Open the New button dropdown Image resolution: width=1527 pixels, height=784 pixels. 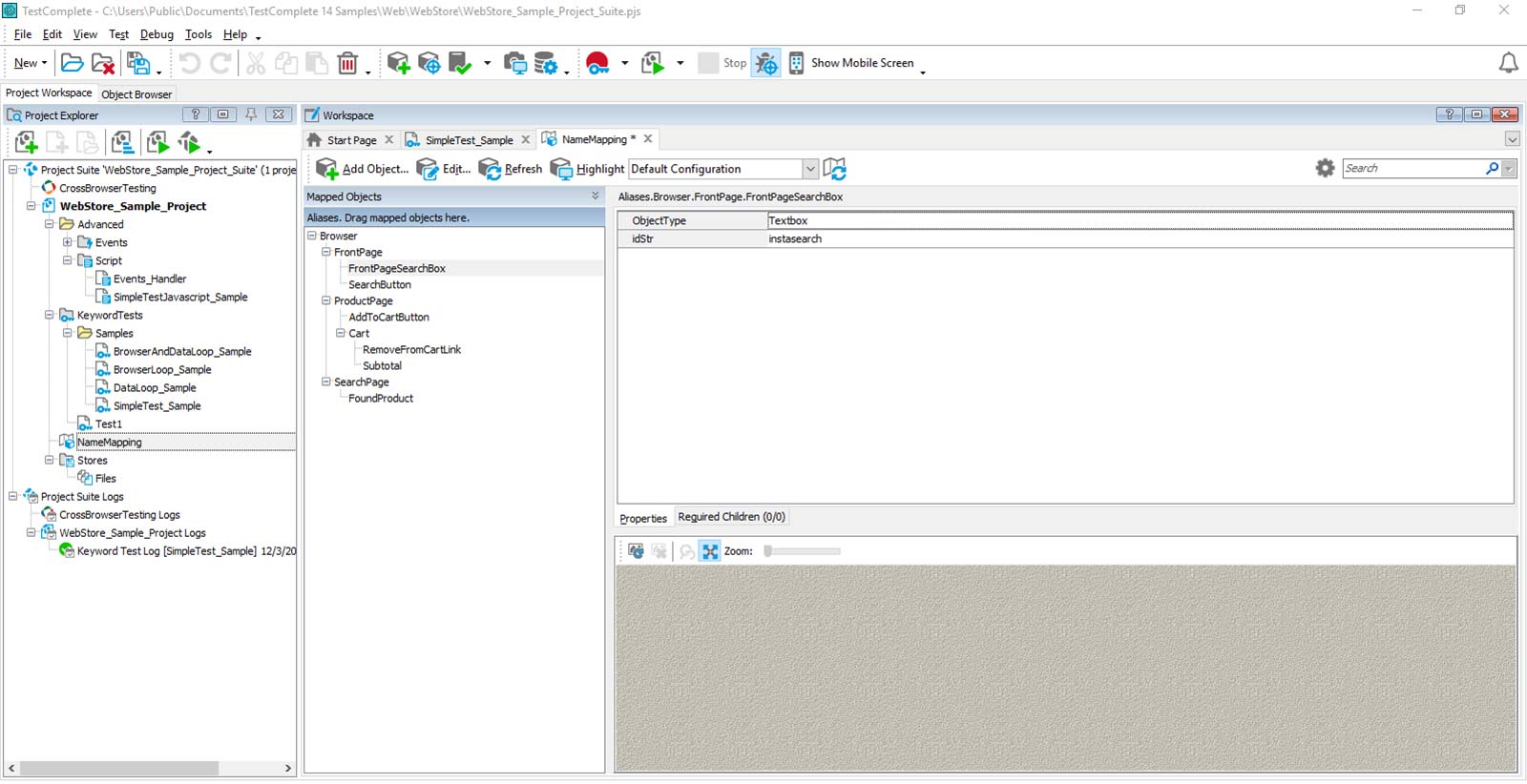coord(44,63)
